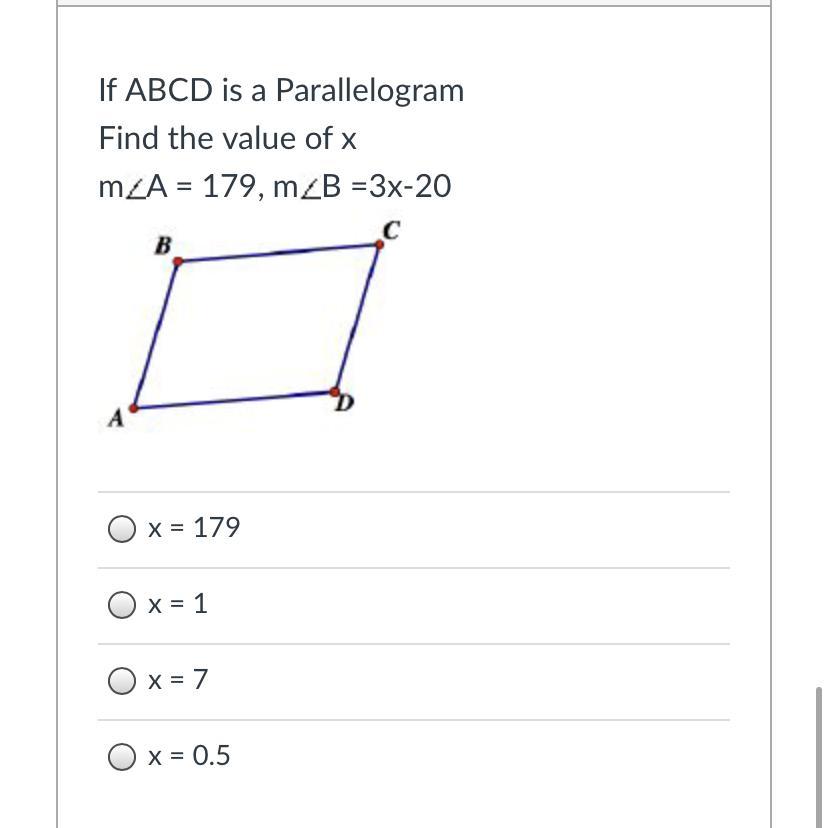Click the red vertex point B

point(178,261)
